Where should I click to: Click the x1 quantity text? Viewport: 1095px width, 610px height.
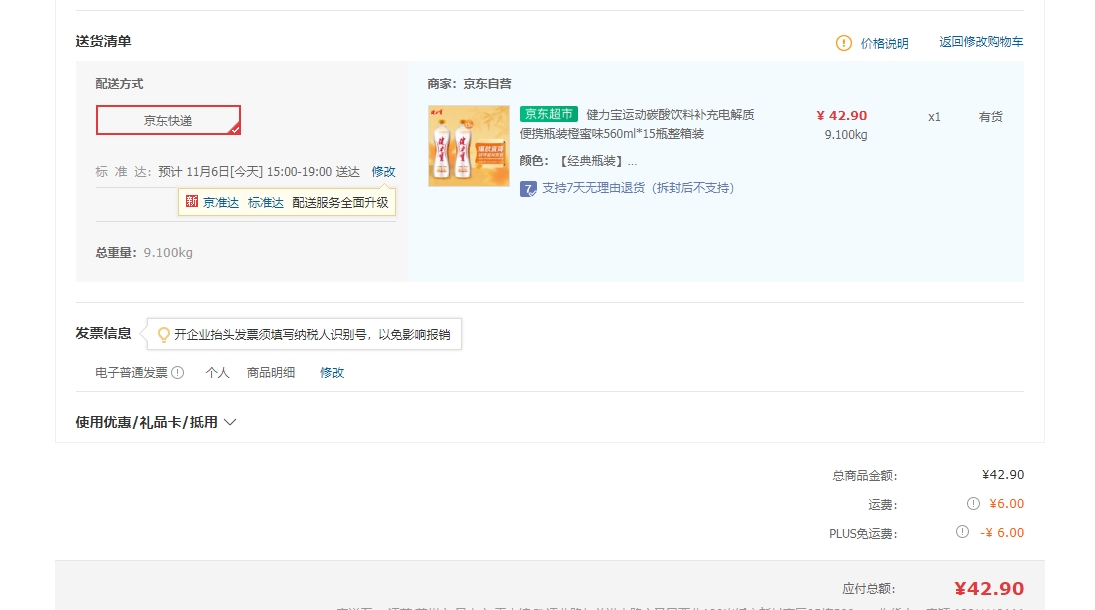click(x=934, y=117)
